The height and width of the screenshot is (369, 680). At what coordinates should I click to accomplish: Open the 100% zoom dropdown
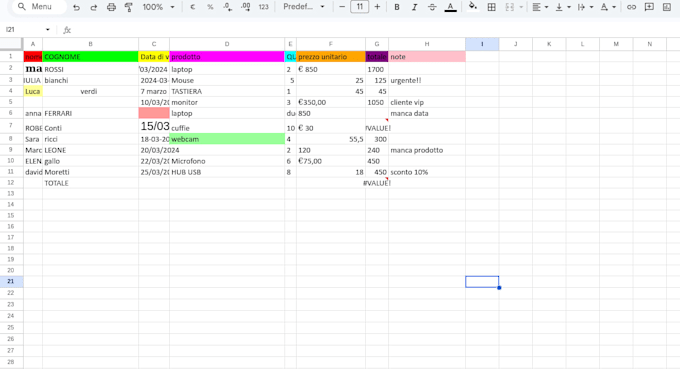[158, 7]
